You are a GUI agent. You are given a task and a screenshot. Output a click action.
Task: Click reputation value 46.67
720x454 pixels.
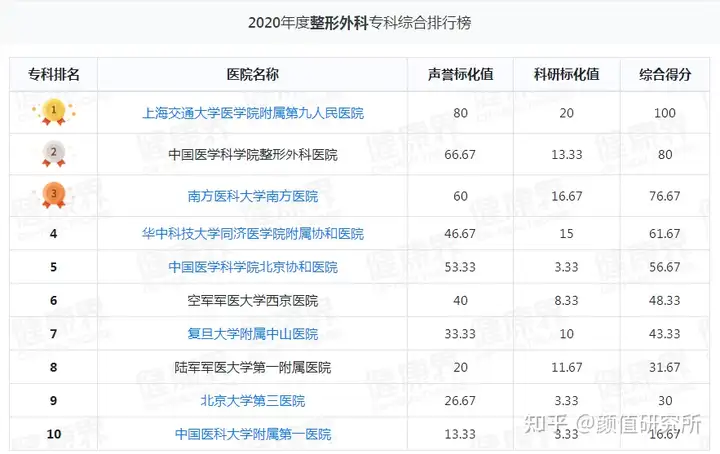click(460, 234)
